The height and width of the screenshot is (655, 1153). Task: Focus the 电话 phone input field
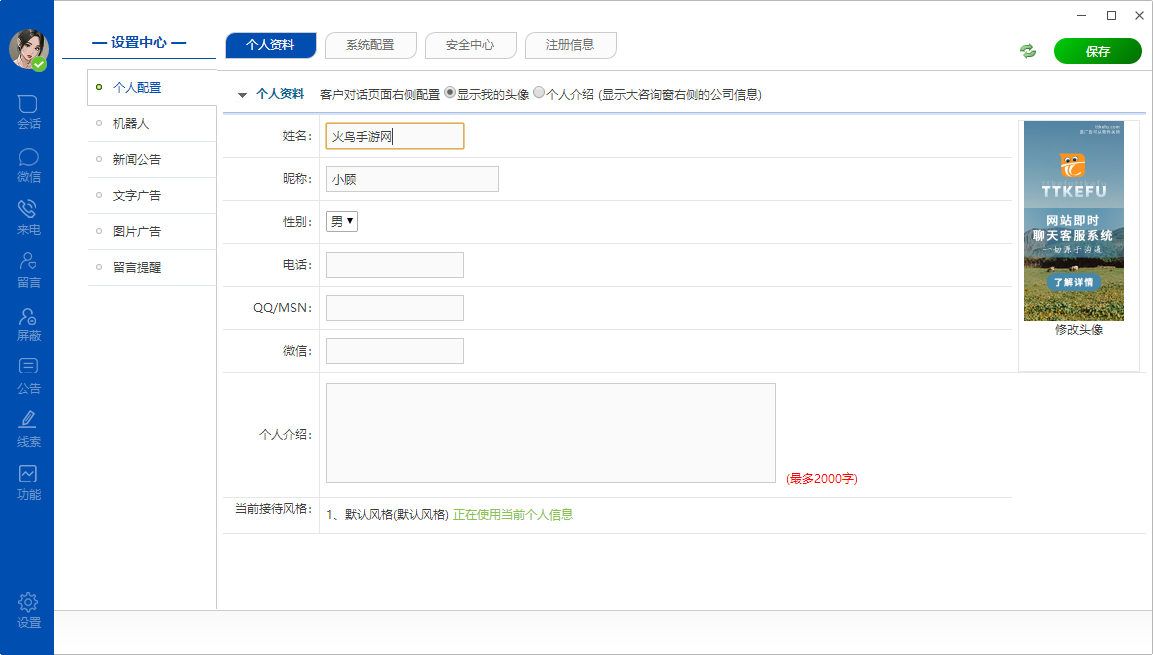[395, 265]
